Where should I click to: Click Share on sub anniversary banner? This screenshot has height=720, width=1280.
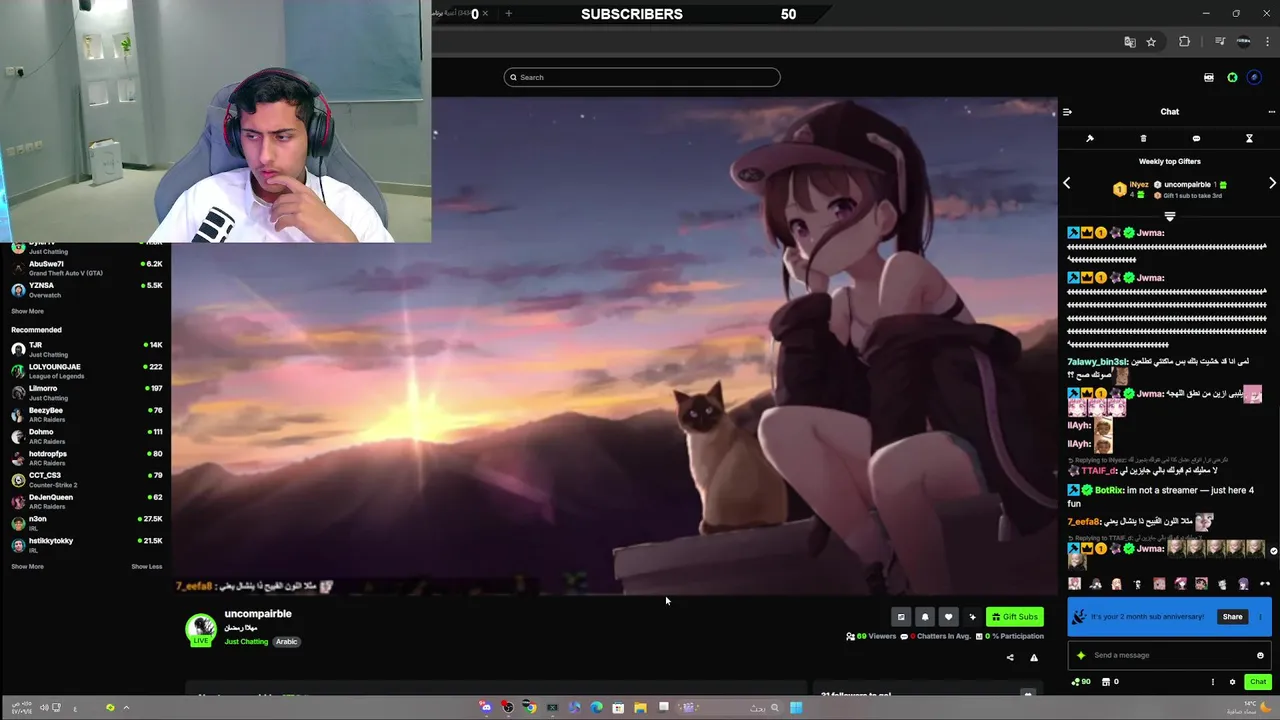[x=1232, y=617]
